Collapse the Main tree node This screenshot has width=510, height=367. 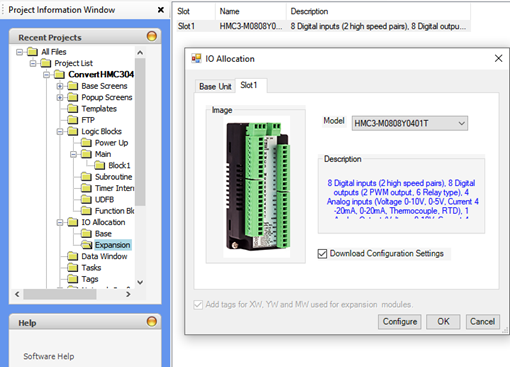[73, 154]
